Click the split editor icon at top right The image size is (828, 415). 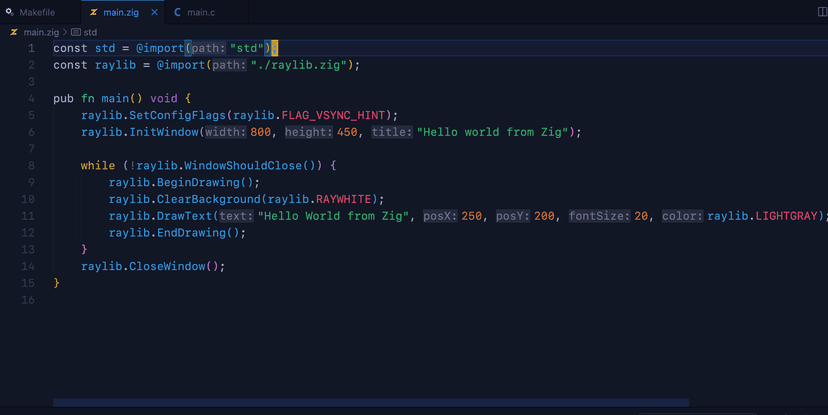(822, 12)
